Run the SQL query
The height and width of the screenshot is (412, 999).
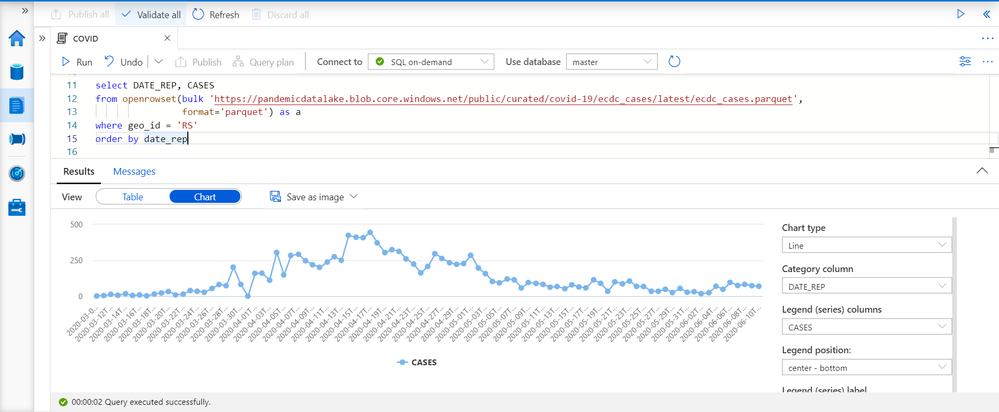77,62
